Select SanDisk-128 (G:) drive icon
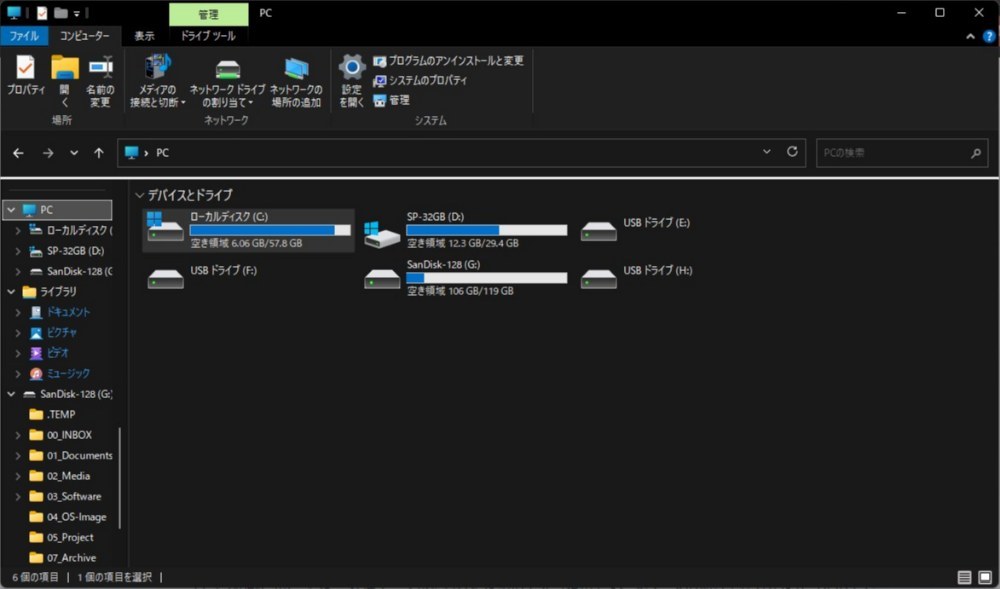The height and width of the screenshot is (589, 1000). click(381, 279)
